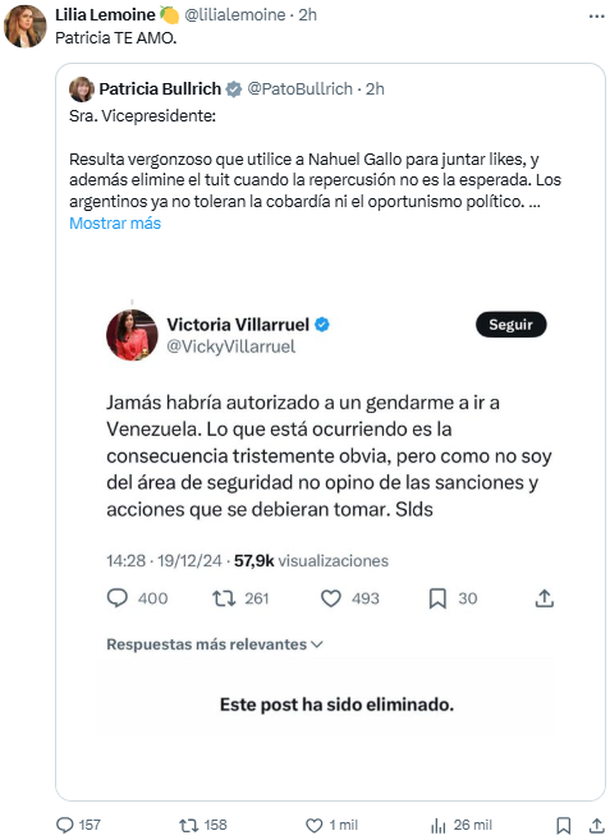Click the bookmark icon showing 30

(437, 598)
